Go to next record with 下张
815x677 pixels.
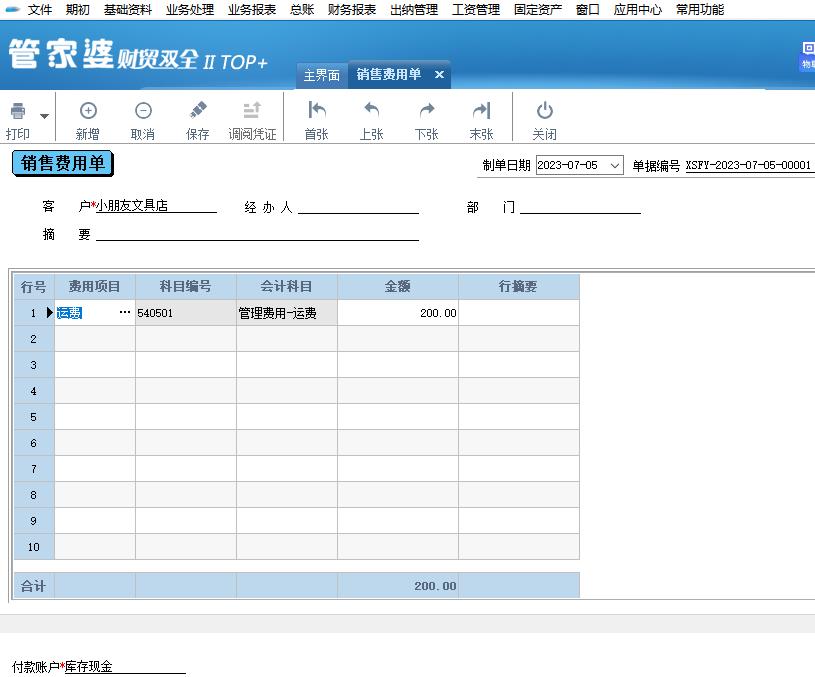[427, 110]
